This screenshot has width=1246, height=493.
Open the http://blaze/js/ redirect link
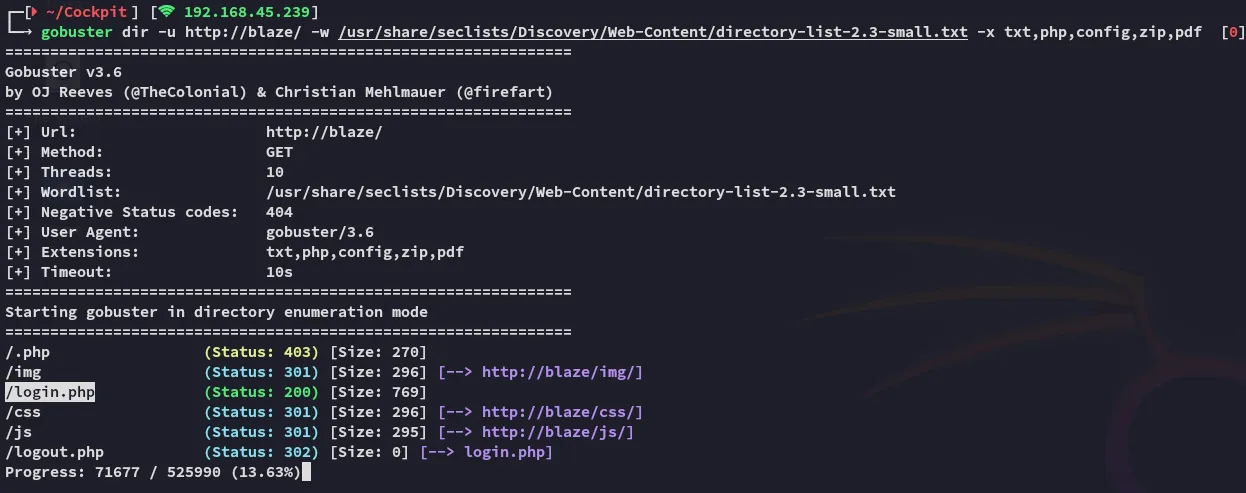(x=558, y=432)
